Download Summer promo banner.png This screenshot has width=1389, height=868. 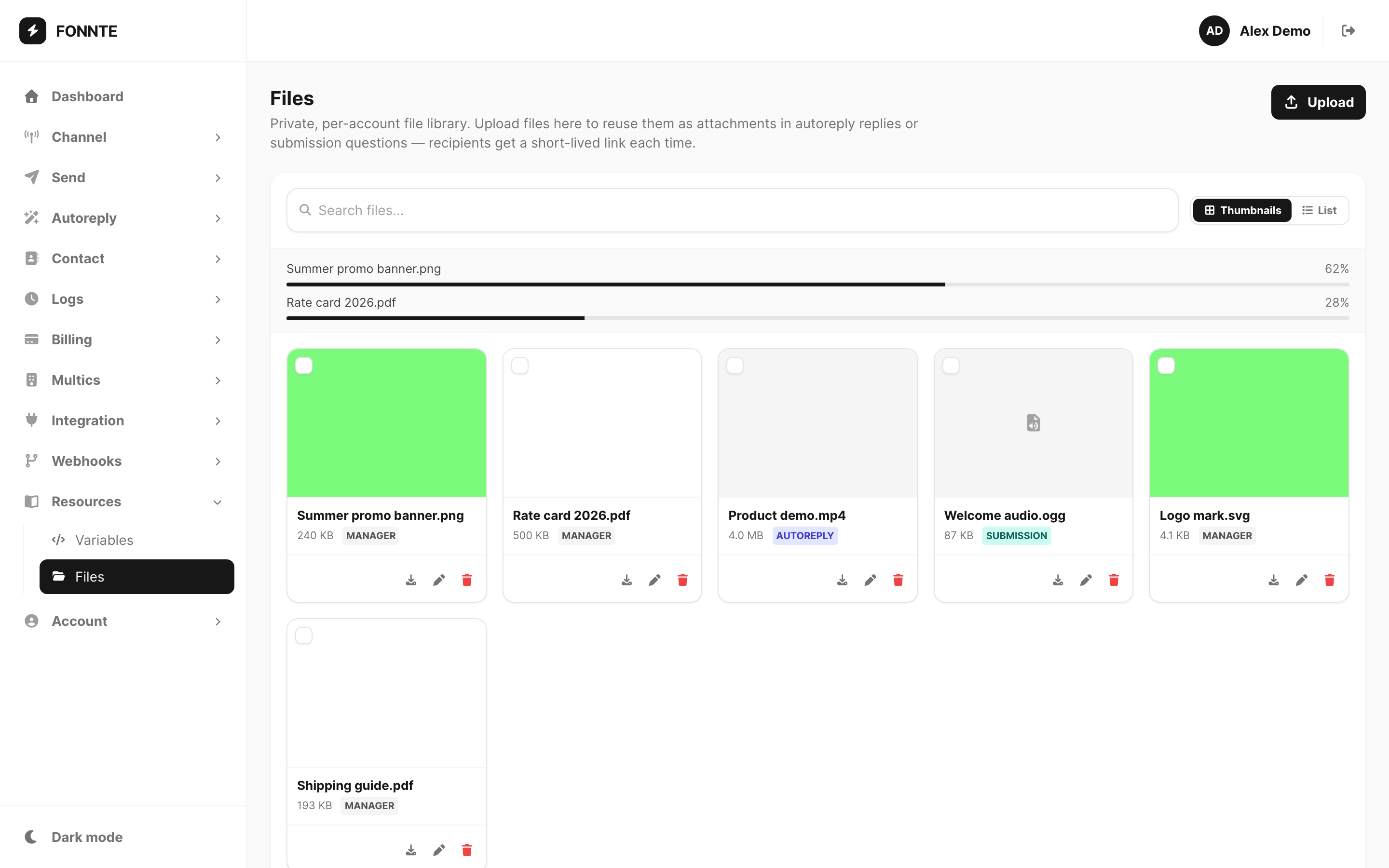411,580
